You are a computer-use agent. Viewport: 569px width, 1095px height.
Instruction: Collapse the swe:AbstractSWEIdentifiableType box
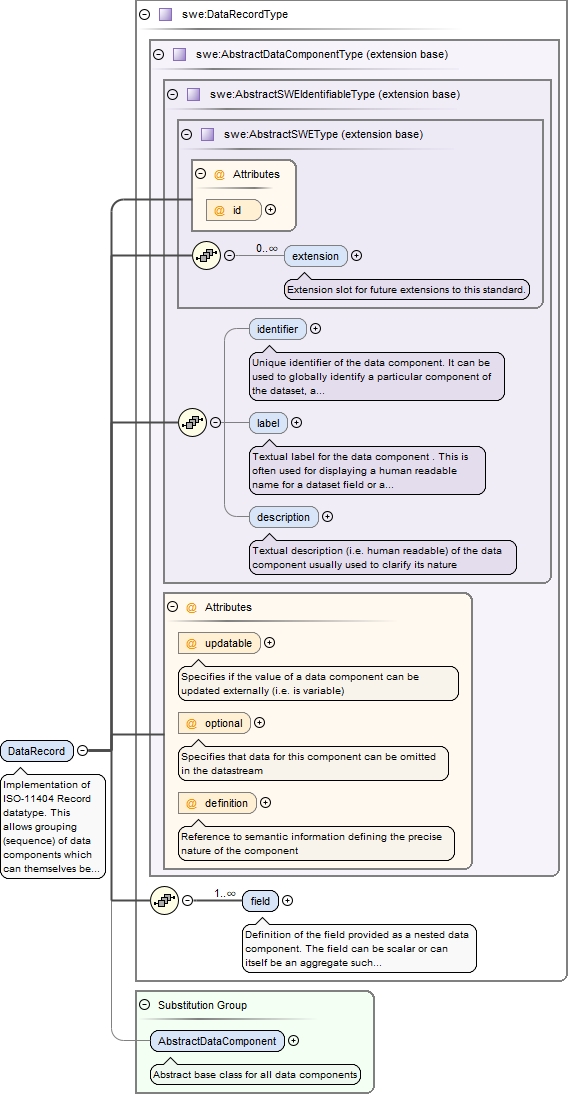pos(172,94)
